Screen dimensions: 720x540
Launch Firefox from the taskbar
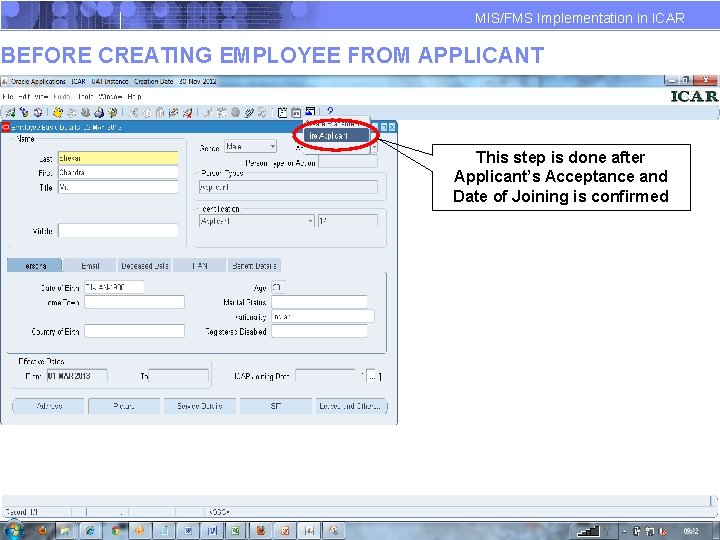pyautogui.click(x=42, y=531)
